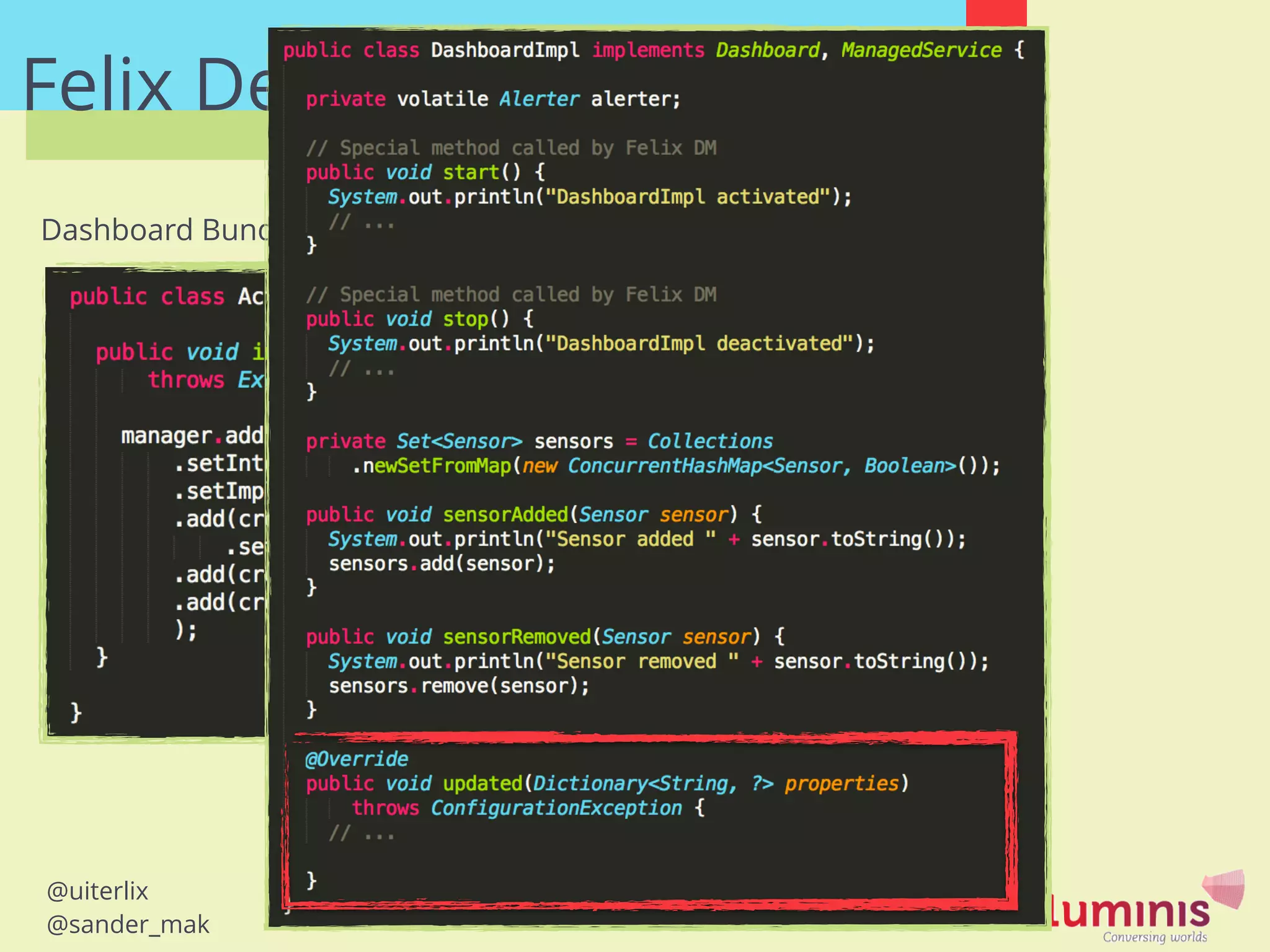1270x952 pixels.
Task: Click the 'sensors.remove(sensor);' line
Action: click(x=459, y=686)
